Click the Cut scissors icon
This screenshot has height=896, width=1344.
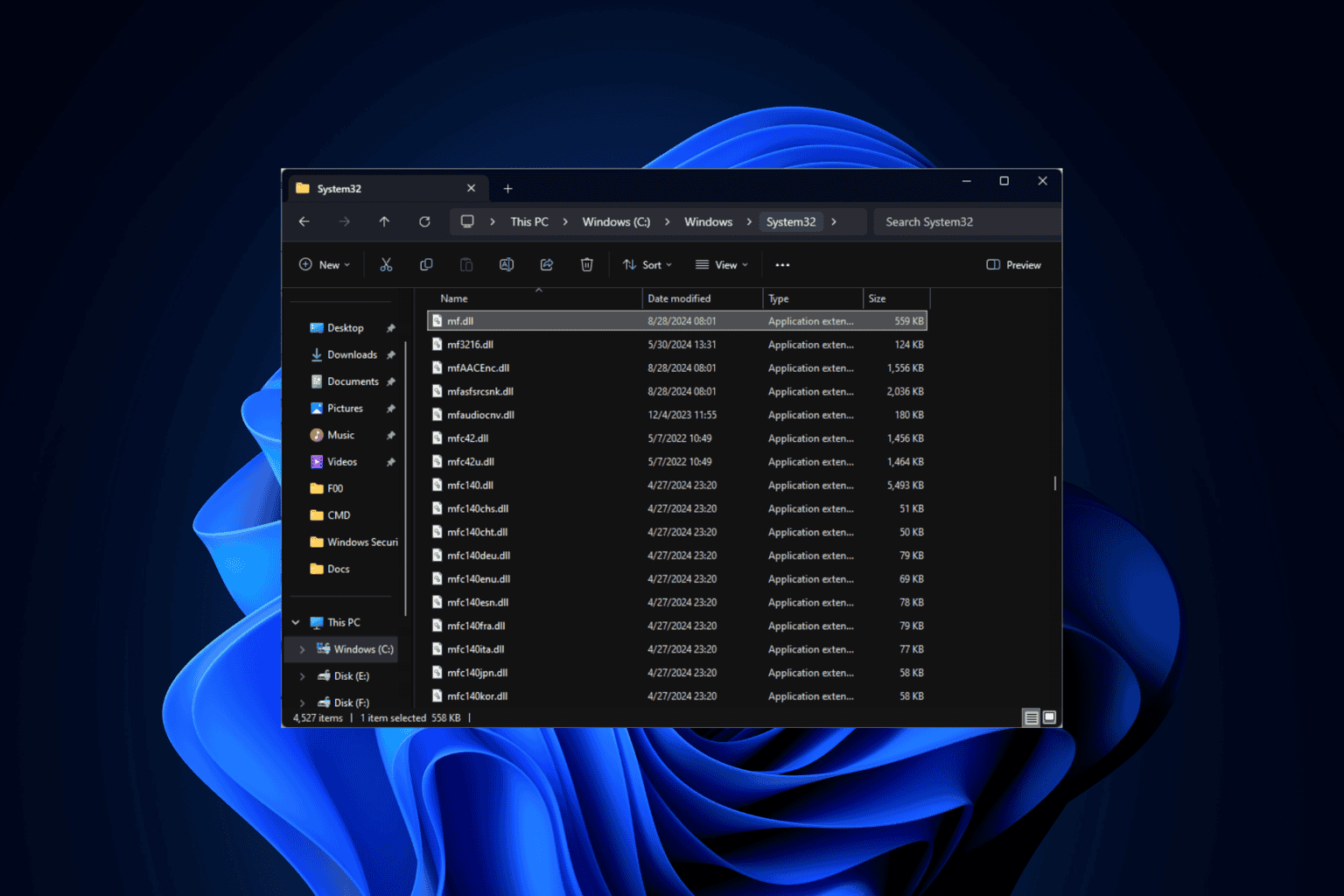tap(386, 265)
